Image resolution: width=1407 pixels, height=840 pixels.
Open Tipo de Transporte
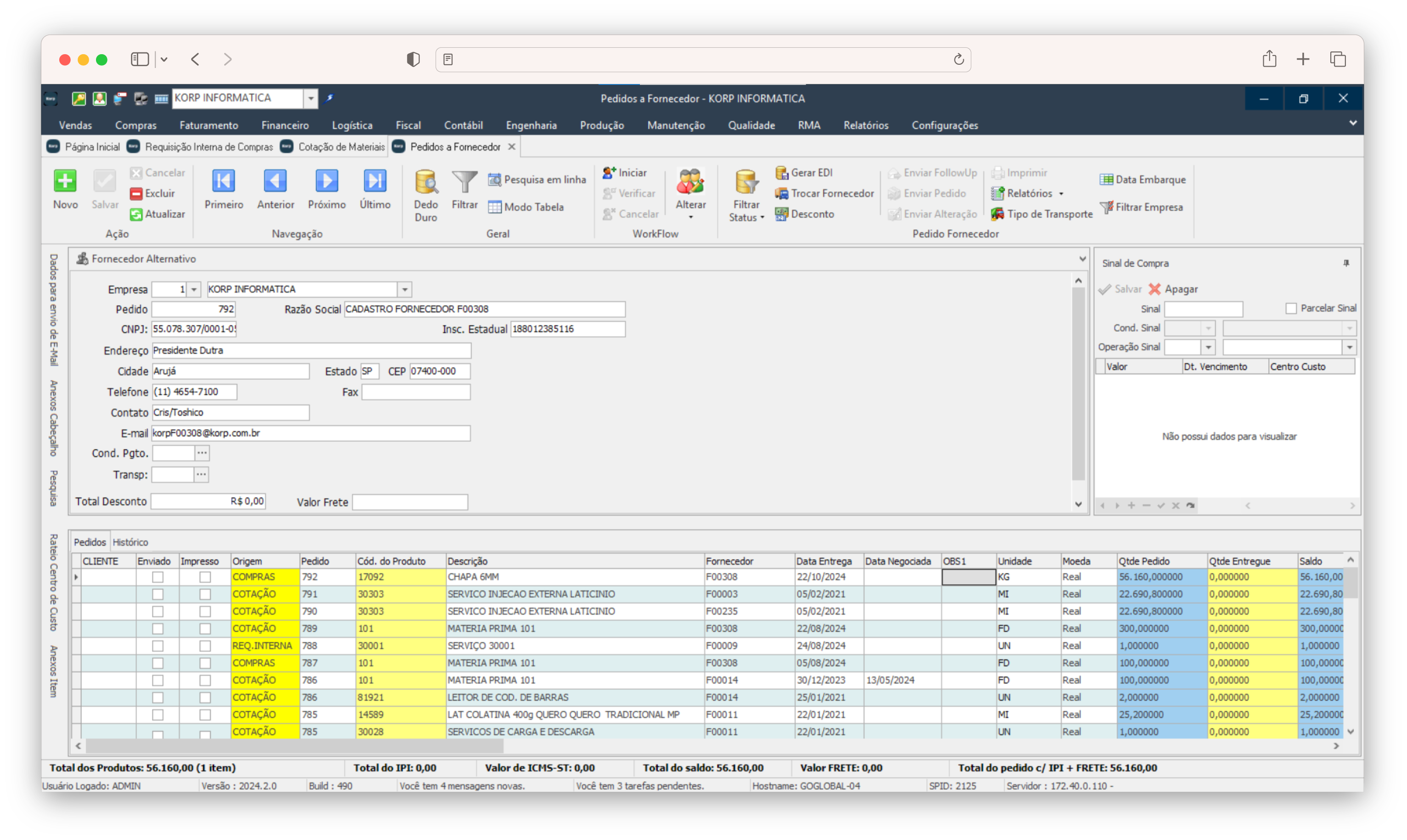point(1041,214)
